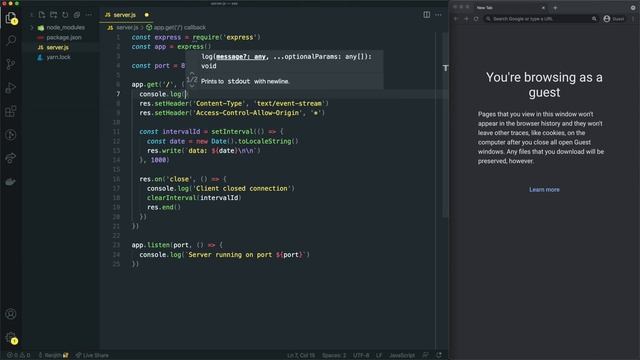Screen dimensions: 640x360
Task: Open explorer More Actions ellipsis
Action: 89,15
